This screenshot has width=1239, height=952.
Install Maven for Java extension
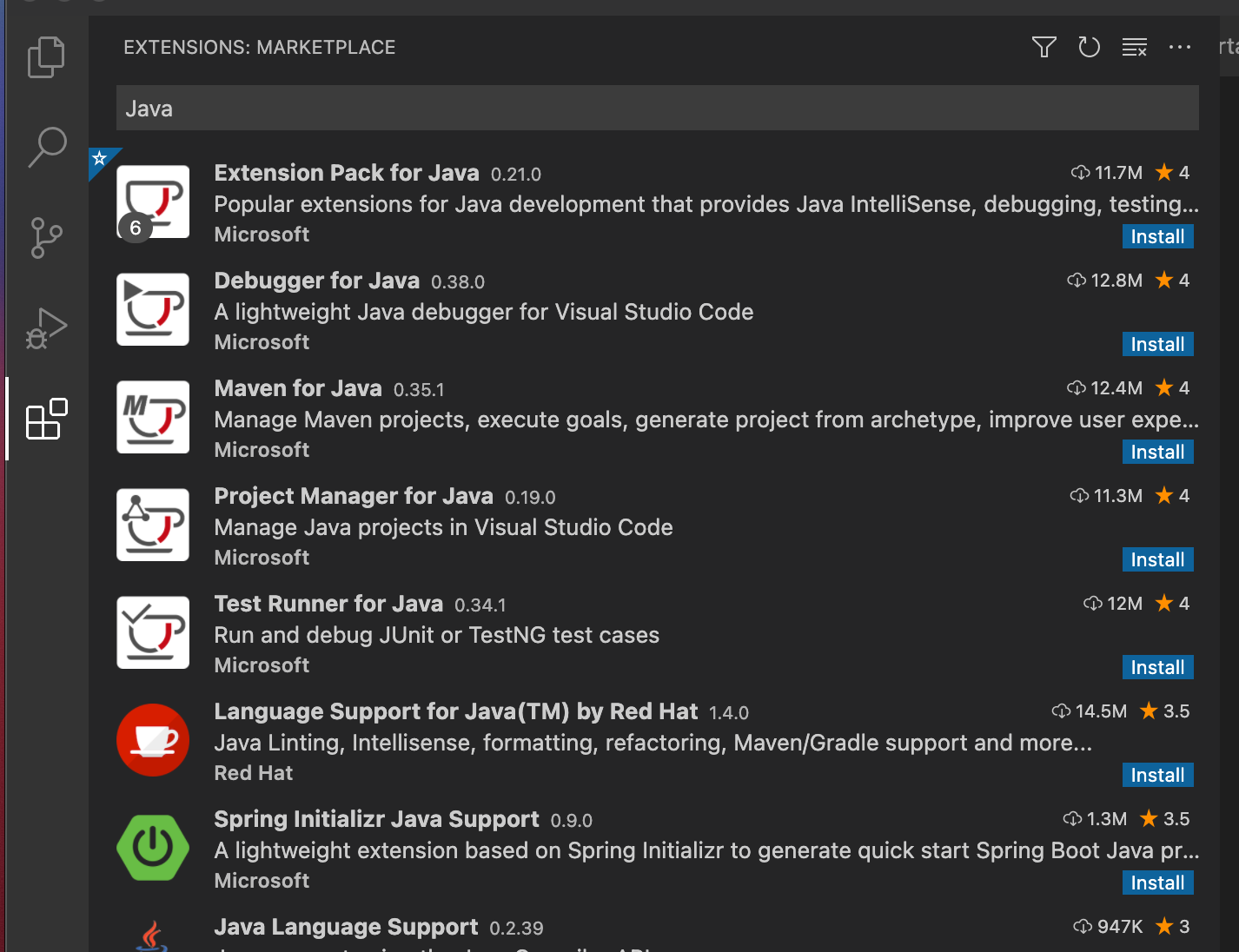[x=1156, y=452]
